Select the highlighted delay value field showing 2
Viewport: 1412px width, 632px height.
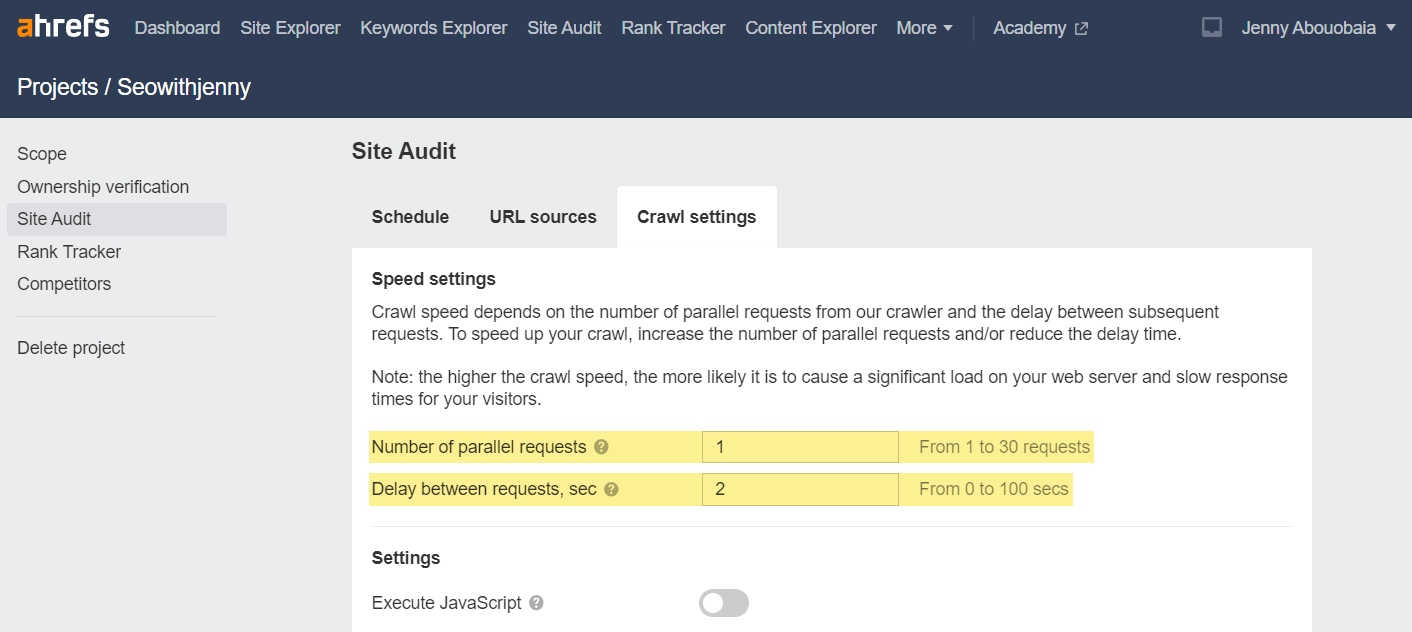[799, 489]
